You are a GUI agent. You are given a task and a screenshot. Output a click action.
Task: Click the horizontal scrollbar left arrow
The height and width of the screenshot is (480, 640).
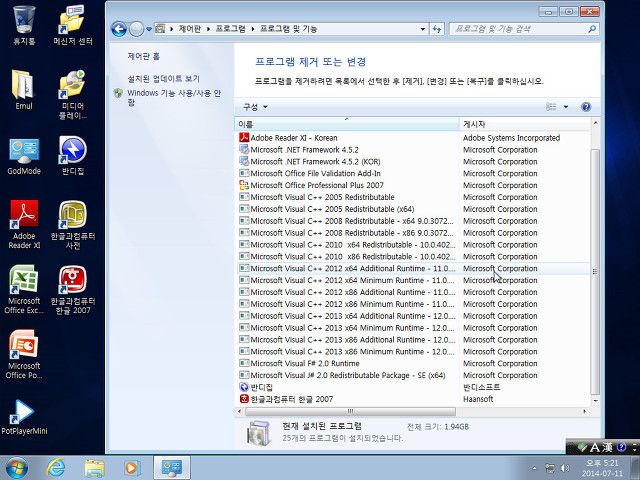coord(240,411)
